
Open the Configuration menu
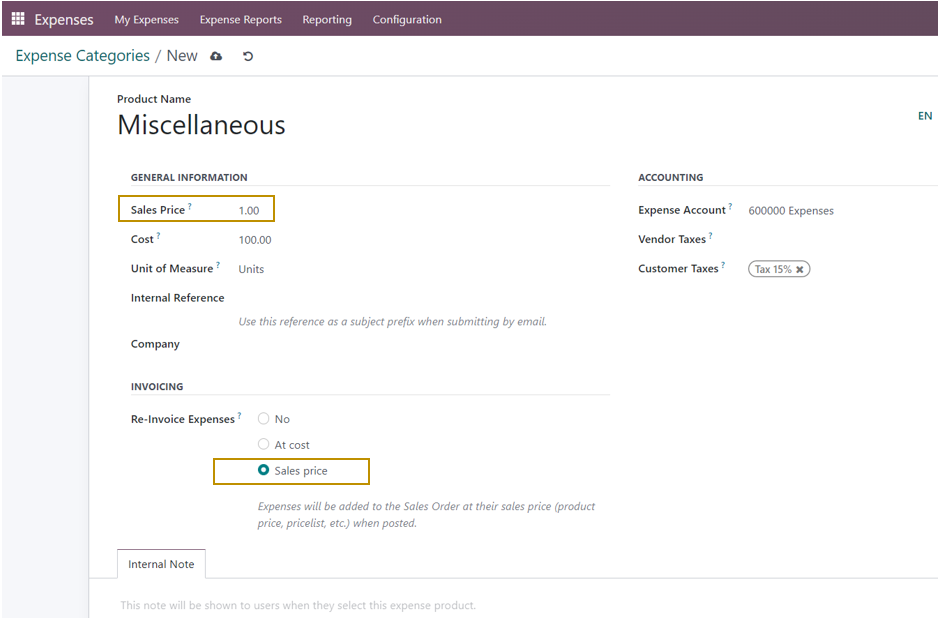click(x=406, y=20)
